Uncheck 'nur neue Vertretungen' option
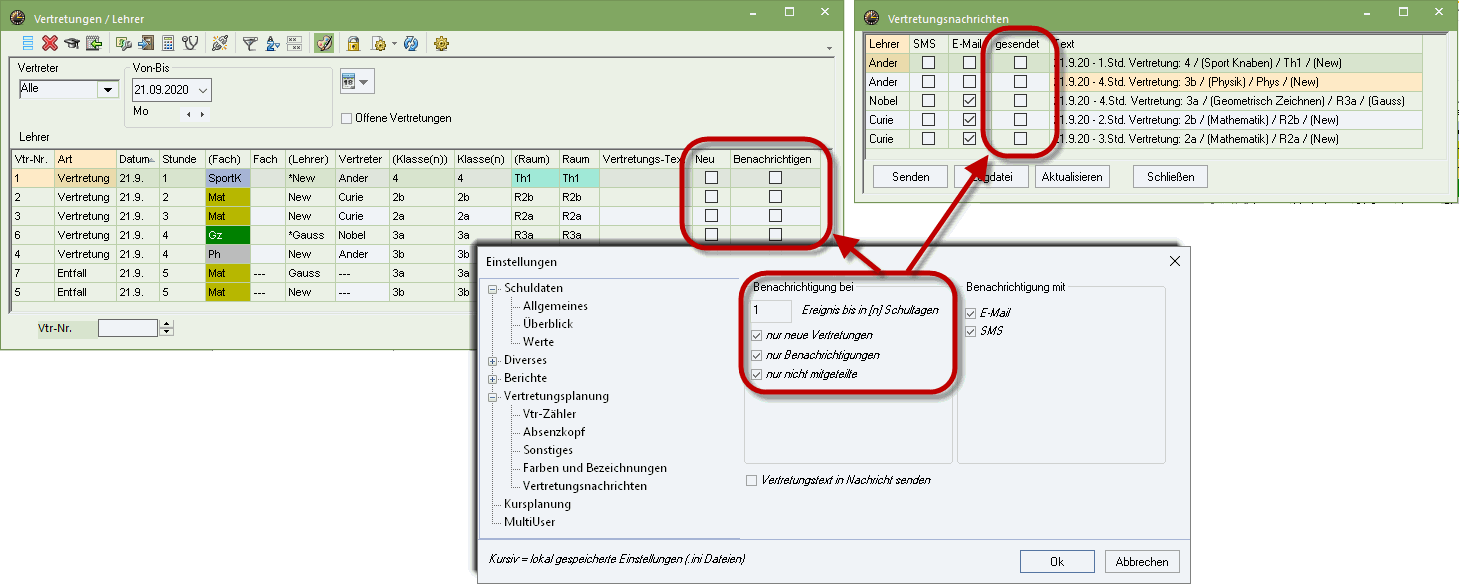 (757, 335)
